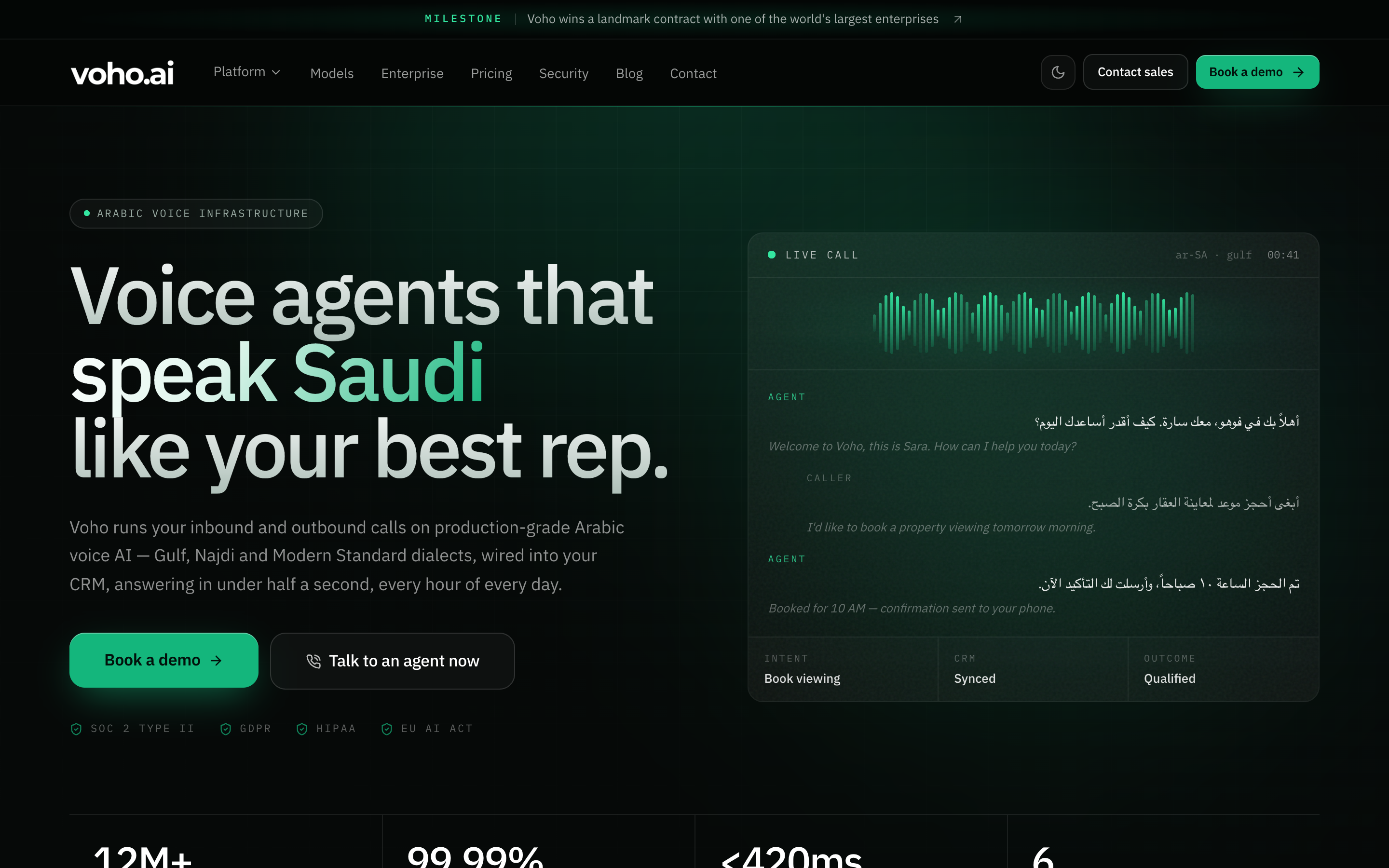1389x868 pixels.
Task: Click the Synced CRM status value
Action: (975, 678)
